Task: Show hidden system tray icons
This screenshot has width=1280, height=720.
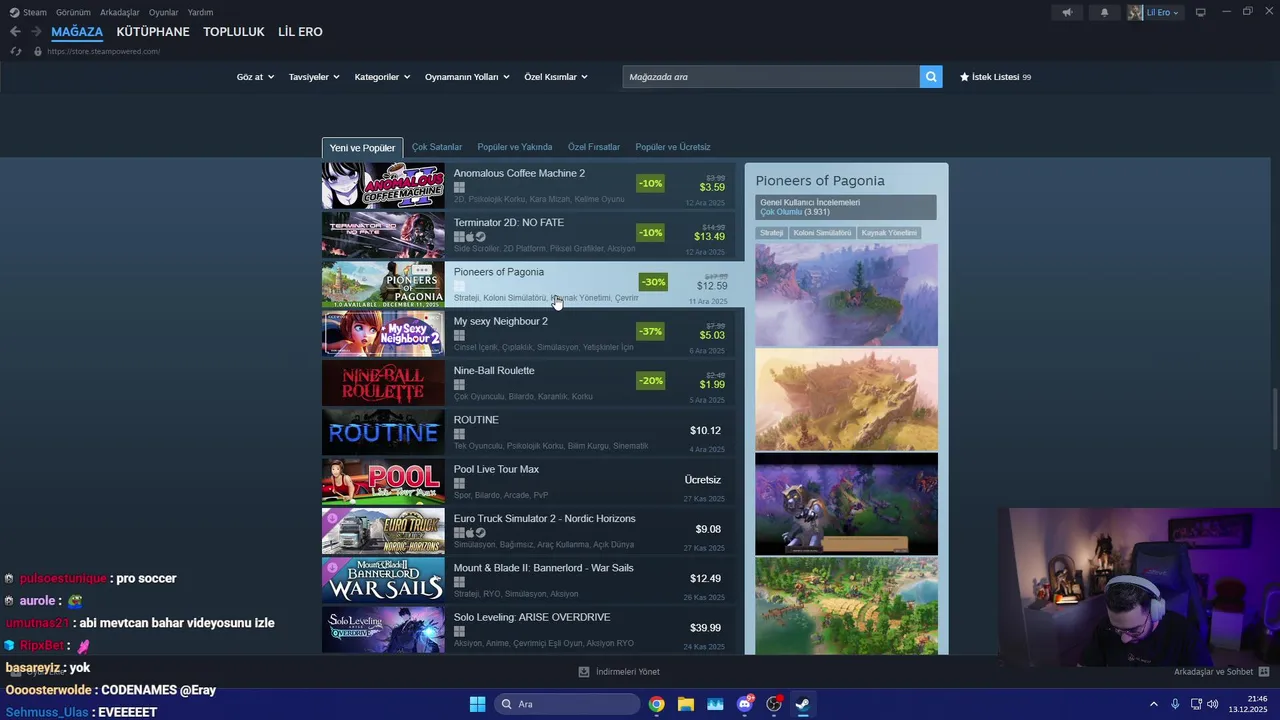Action: click(x=1153, y=704)
